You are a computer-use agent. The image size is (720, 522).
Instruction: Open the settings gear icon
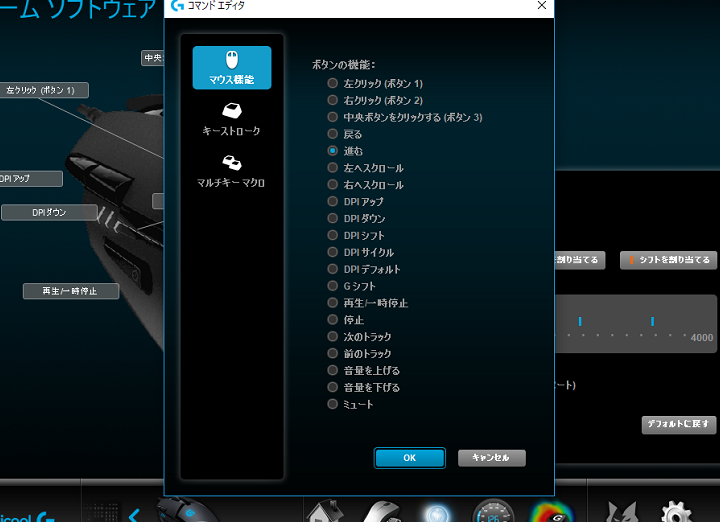pyautogui.click(x=676, y=512)
